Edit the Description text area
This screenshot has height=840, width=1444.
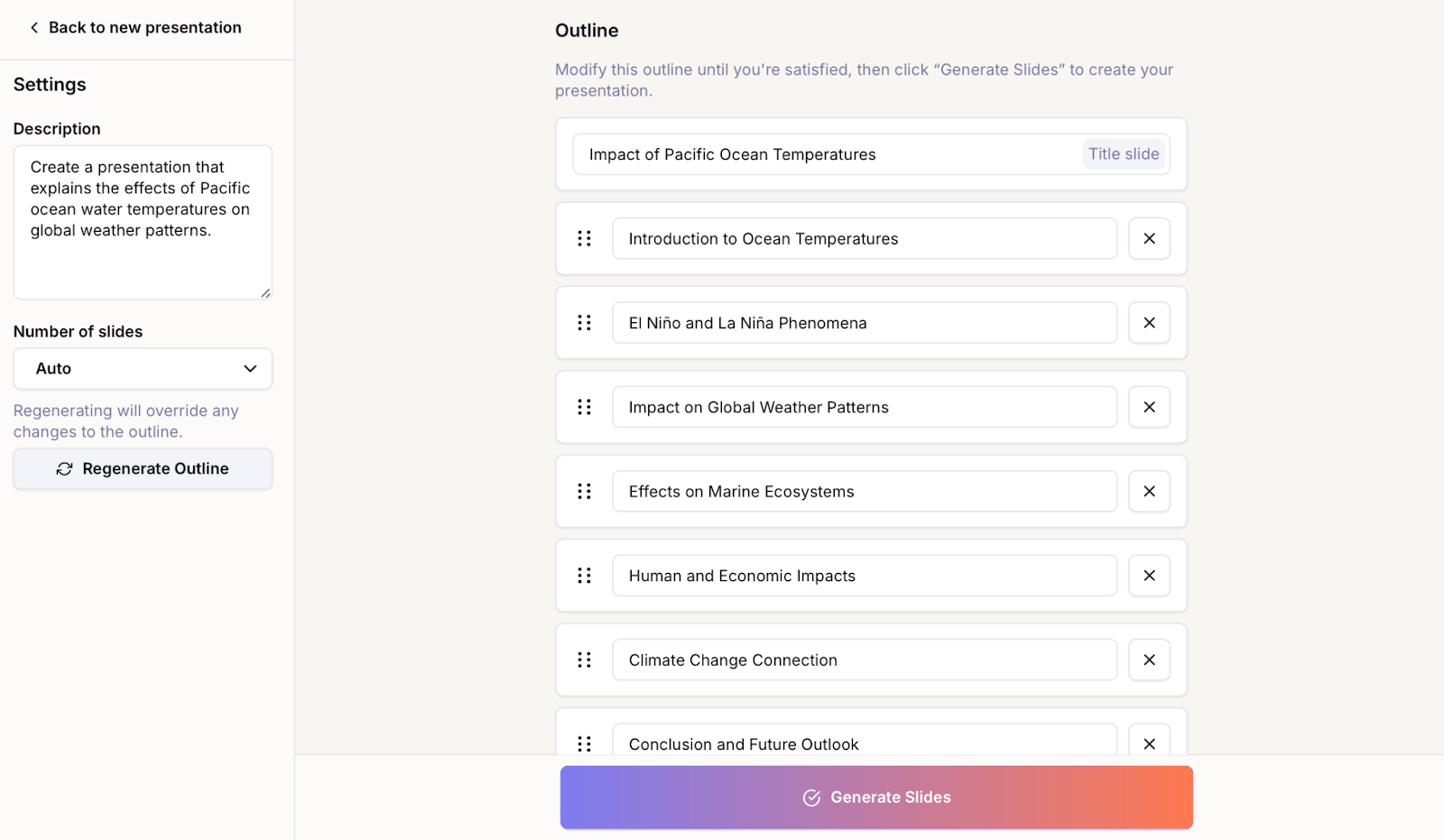(143, 223)
